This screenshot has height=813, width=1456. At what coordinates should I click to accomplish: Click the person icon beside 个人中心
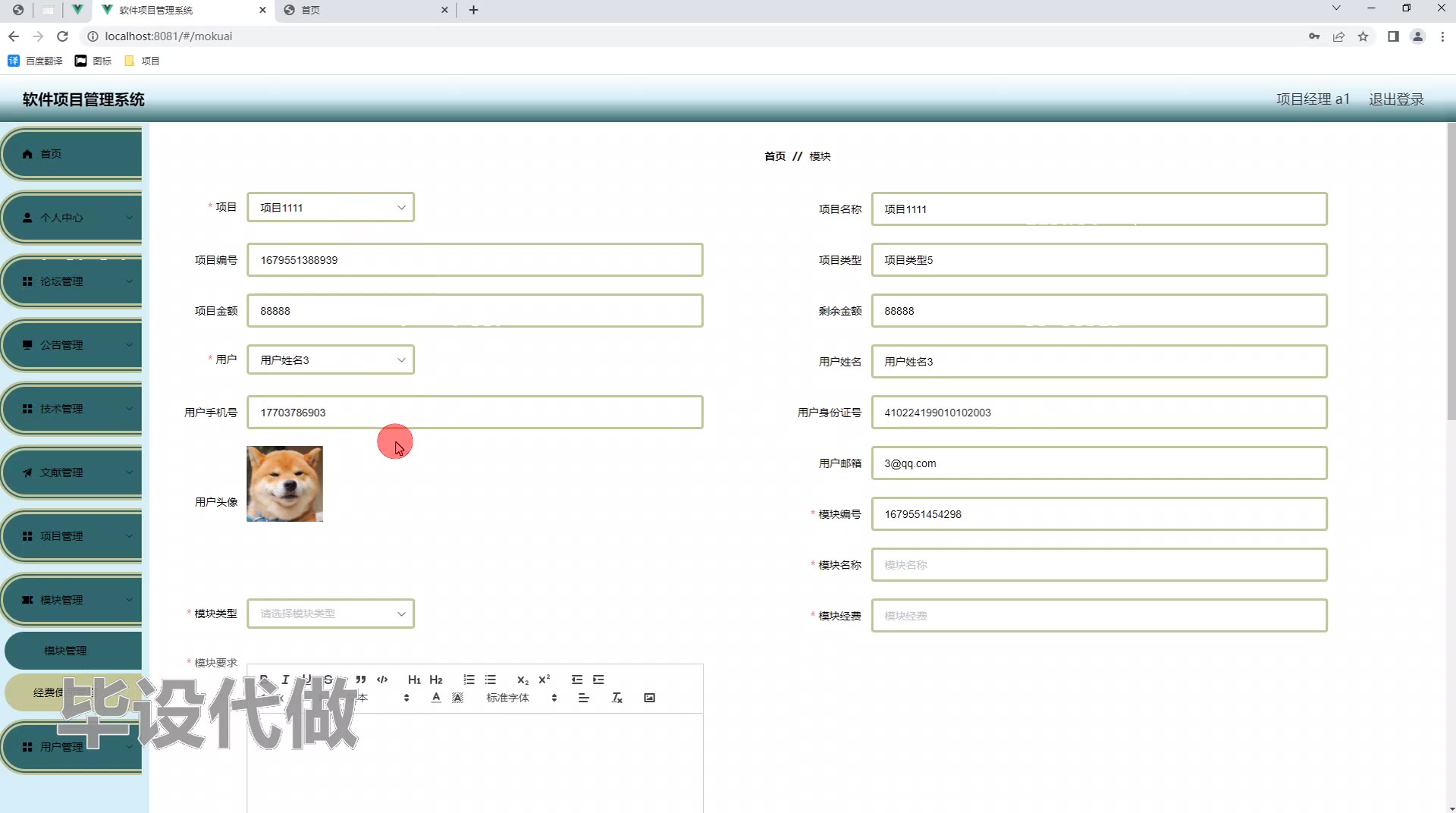27,218
